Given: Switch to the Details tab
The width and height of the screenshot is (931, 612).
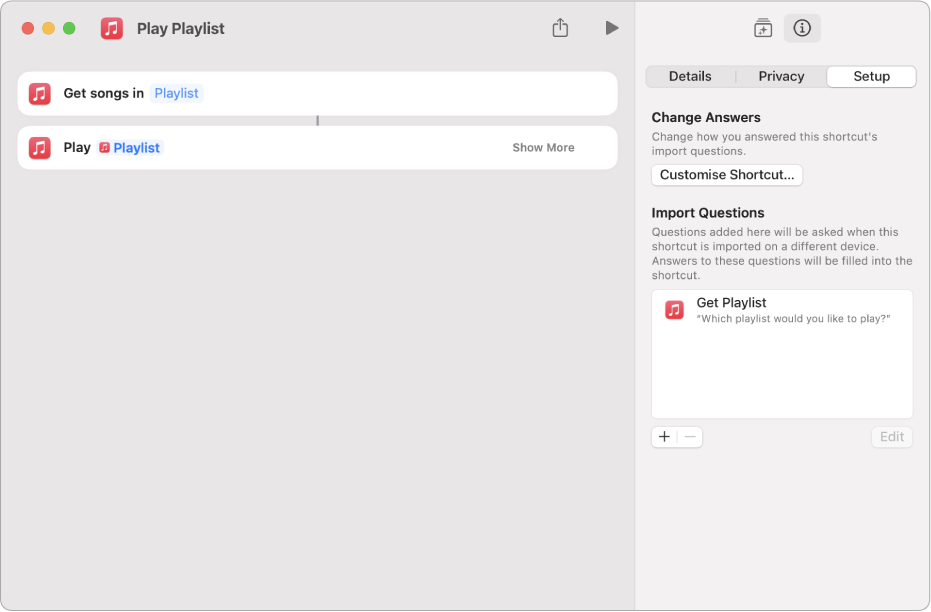Looking at the screenshot, I should point(690,77).
